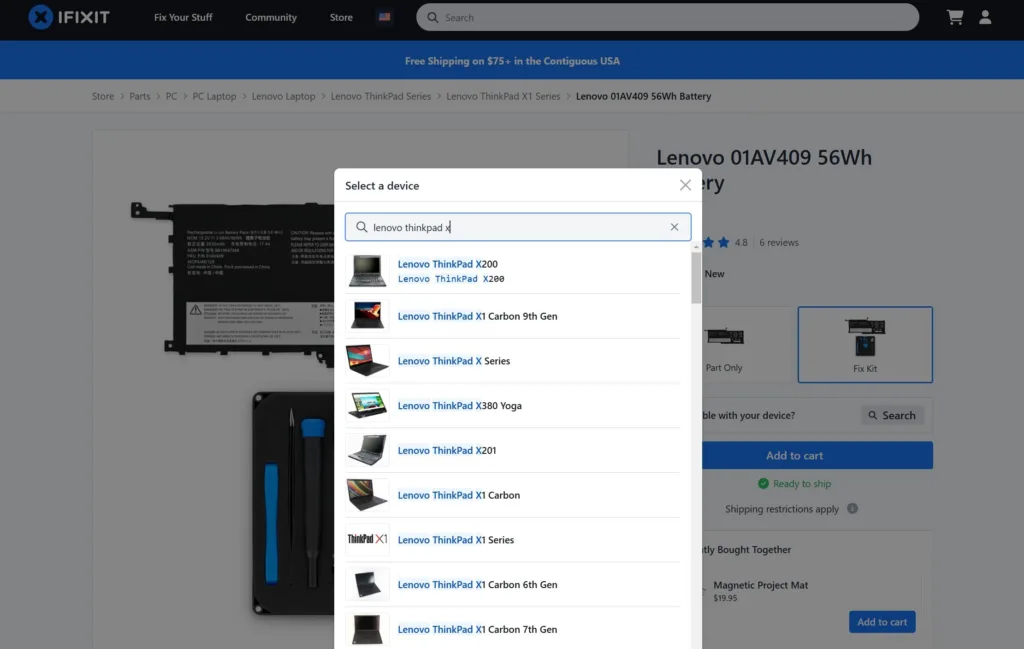
Task: Go to Store breadcrumb
Action: tap(103, 96)
